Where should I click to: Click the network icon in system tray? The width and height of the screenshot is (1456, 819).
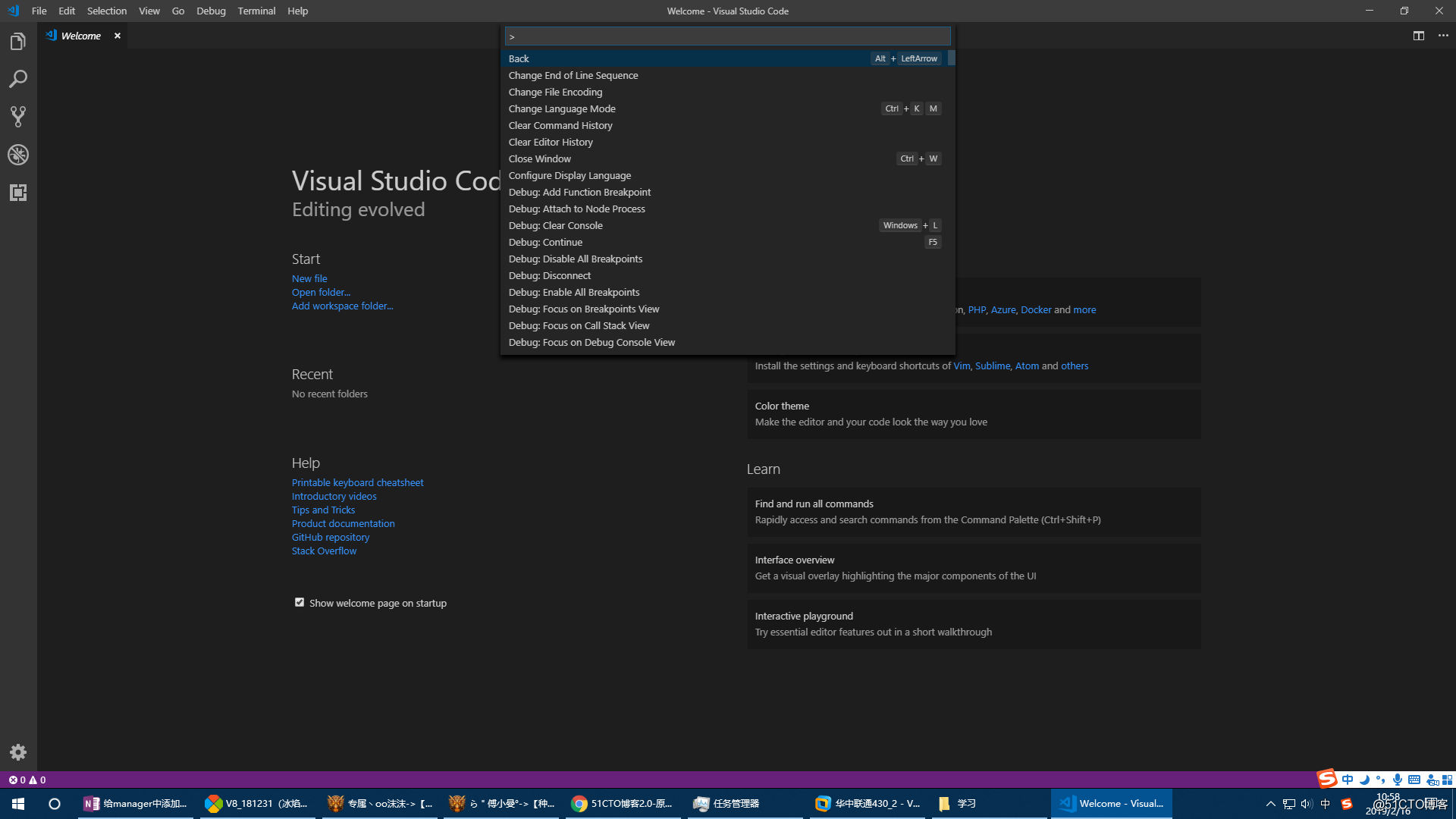(1289, 804)
